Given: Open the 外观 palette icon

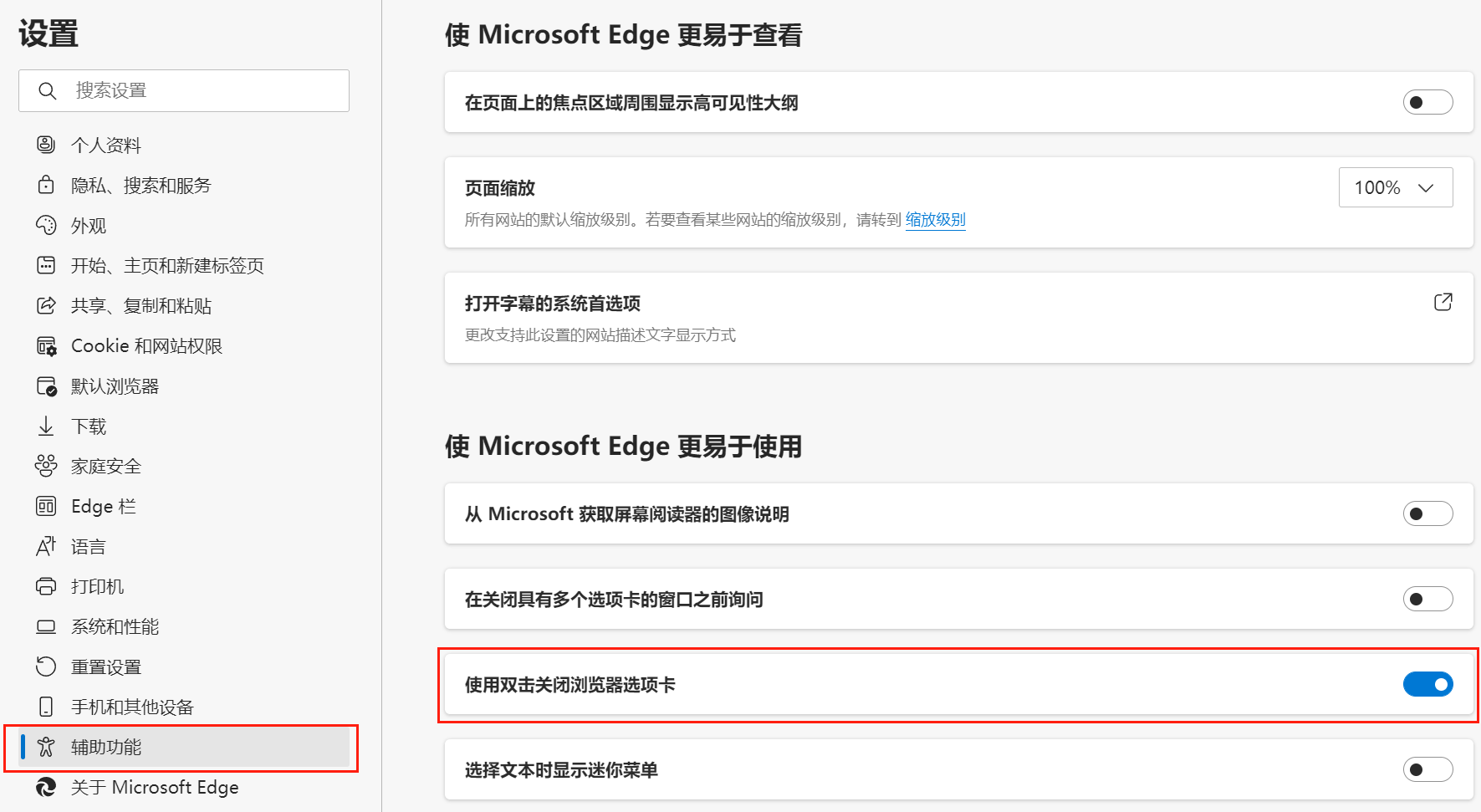Looking at the screenshot, I should 46,225.
